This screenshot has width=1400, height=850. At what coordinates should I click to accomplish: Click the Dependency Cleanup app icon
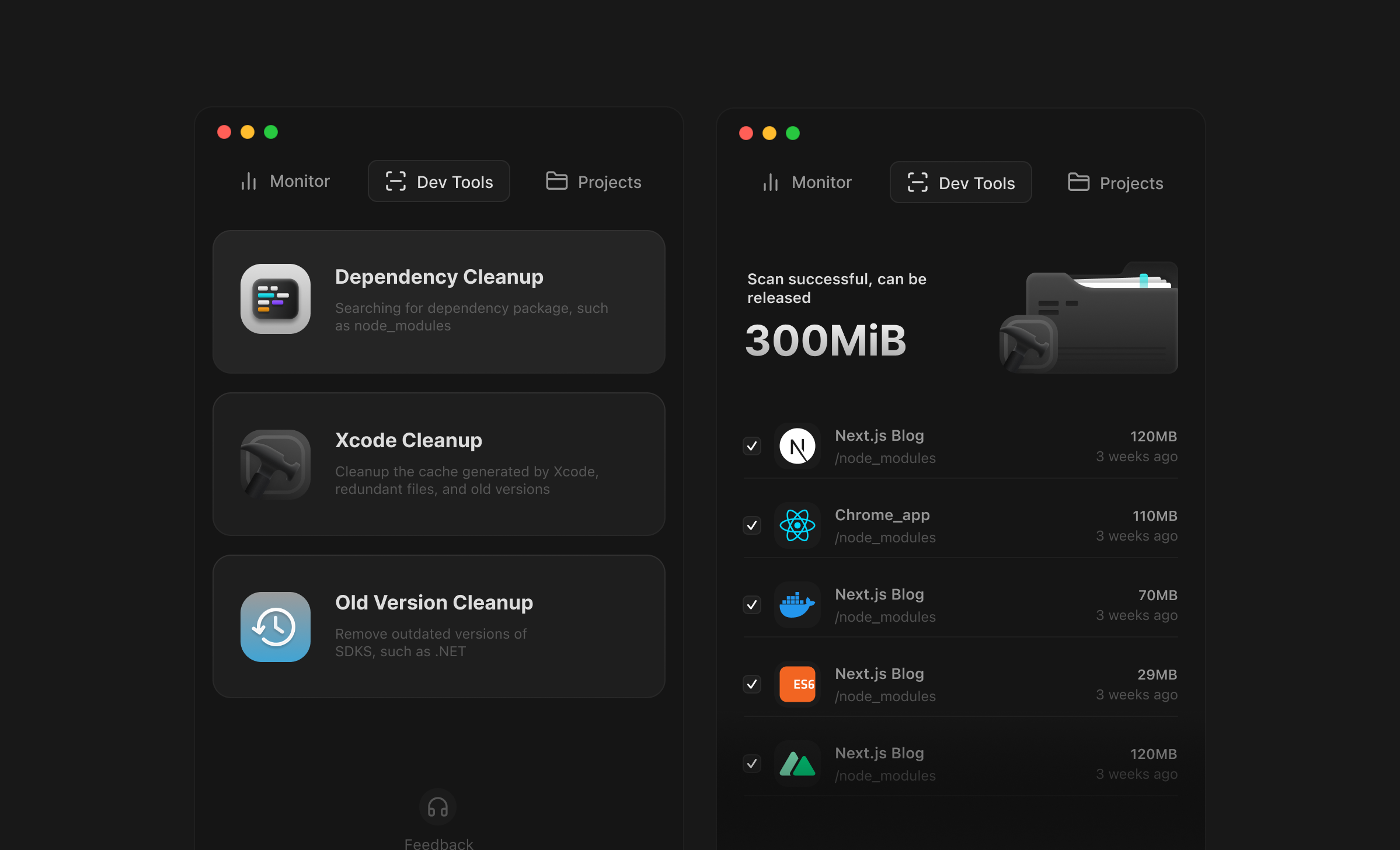tap(275, 299)
